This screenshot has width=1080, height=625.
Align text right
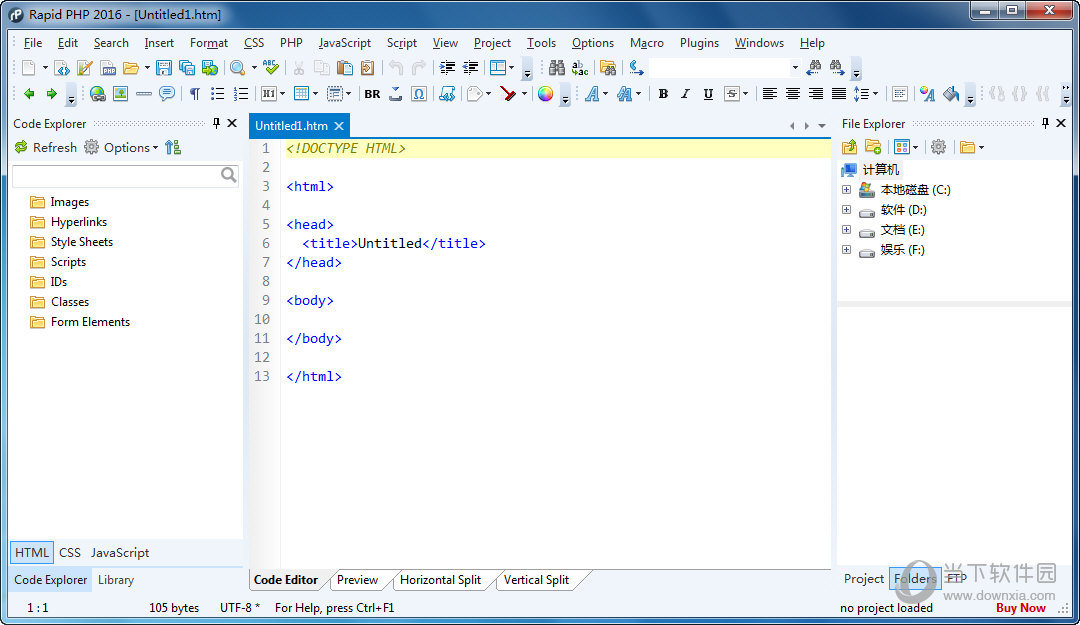pyautogui.click(x=816, y=94)
